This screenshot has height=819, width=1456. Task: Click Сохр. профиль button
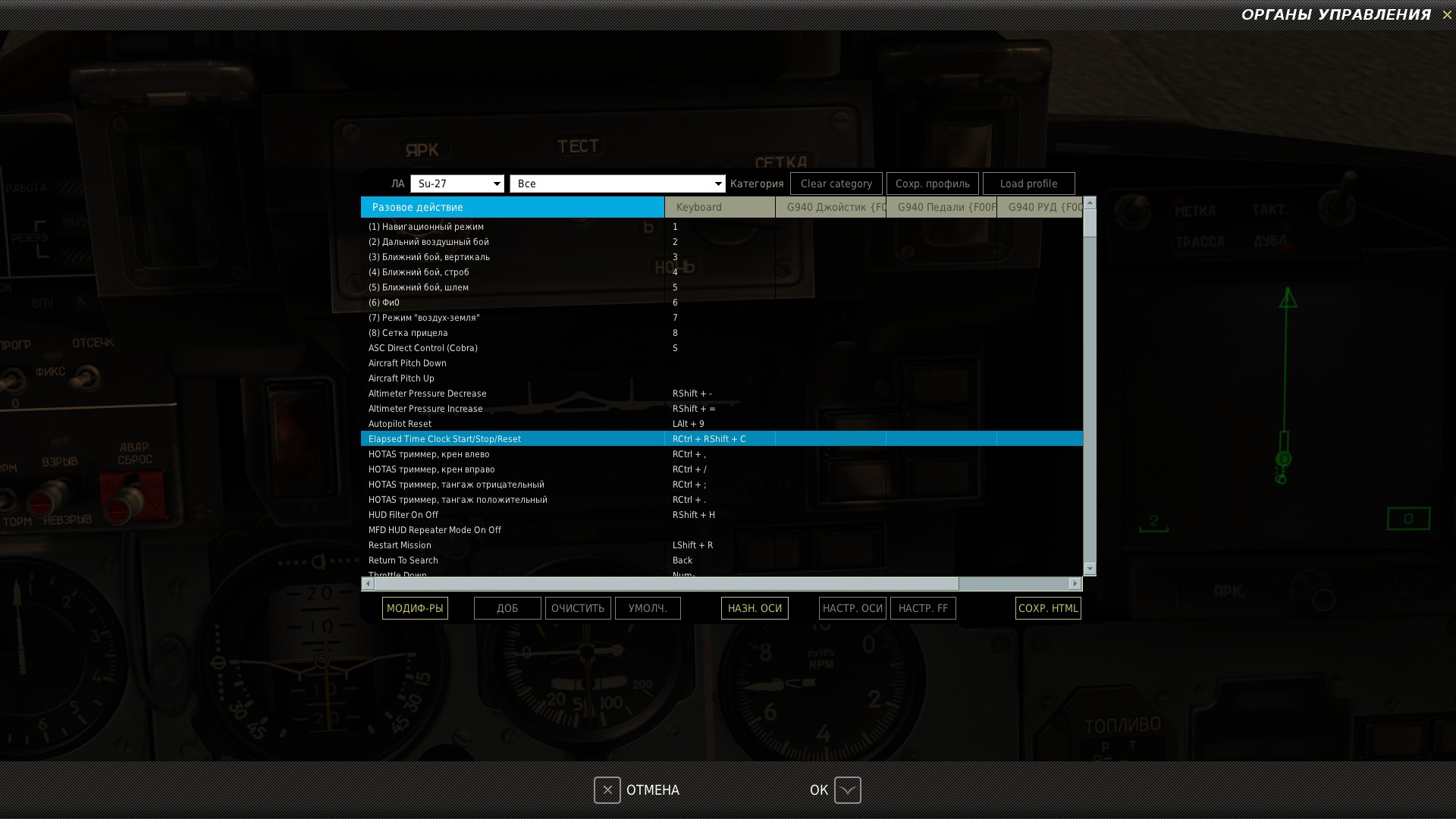pos(933,184)
